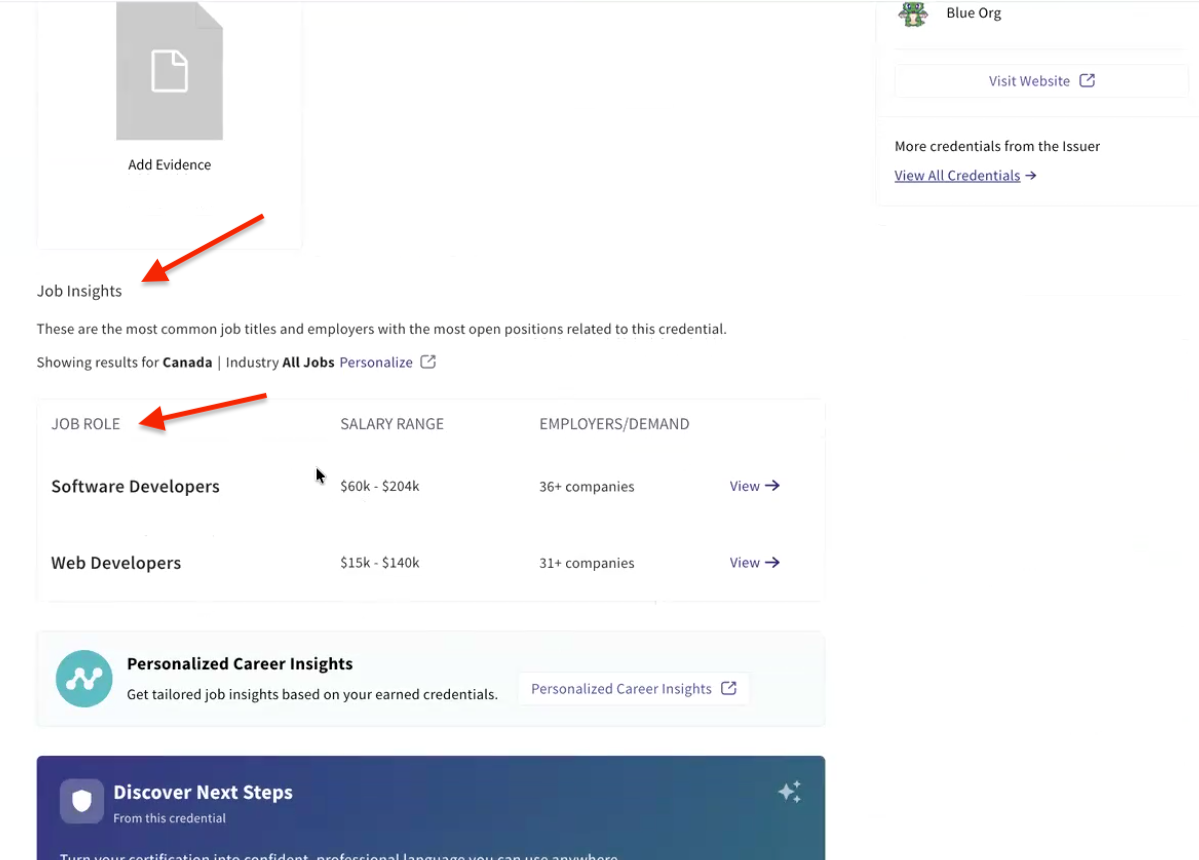Click the Blue Org issuer logo
The height and width of the screenshot is (860, 1199).
click(x=913, y=13)
